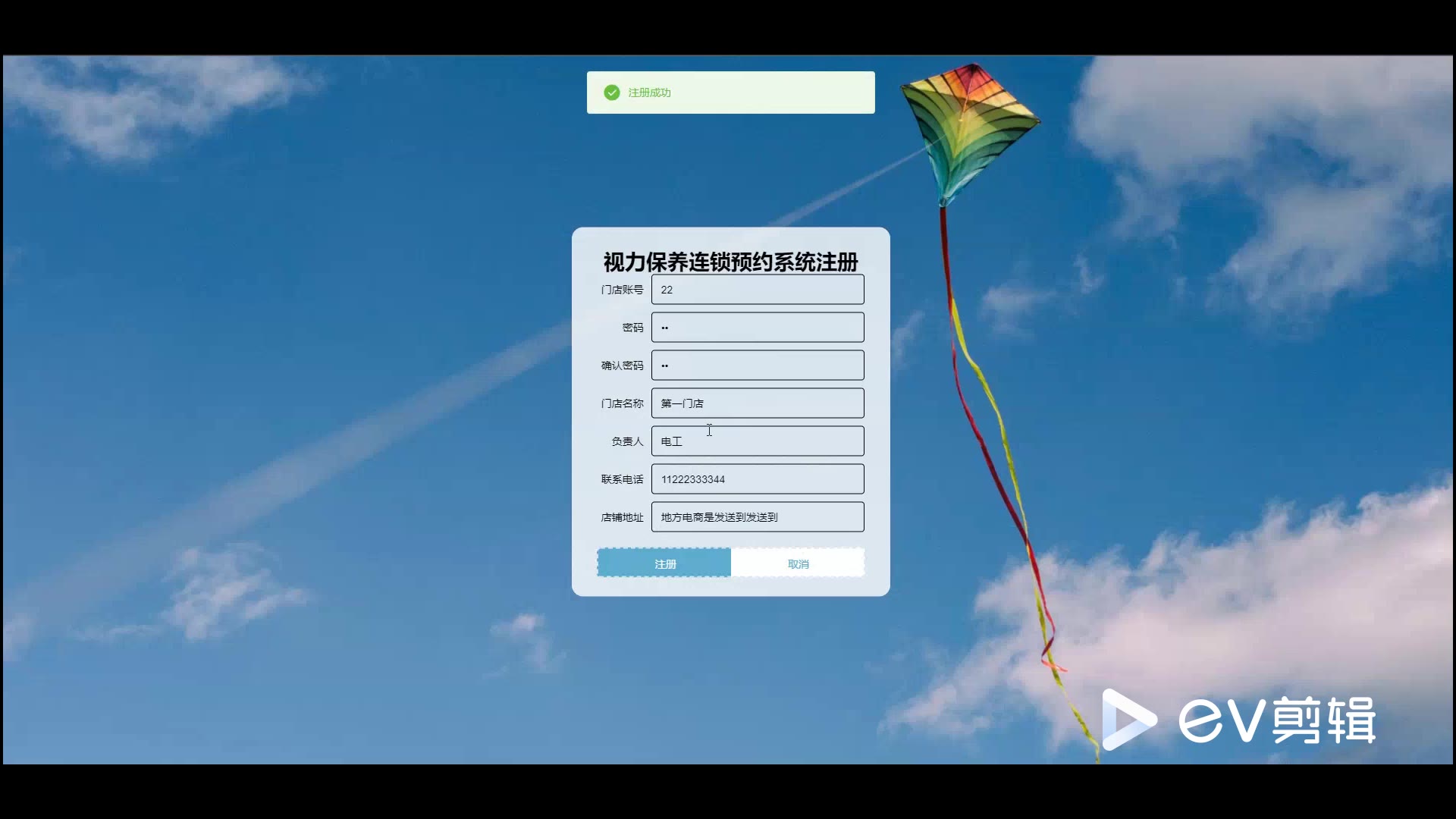Click the 门店账号 label text

(622, 290)
